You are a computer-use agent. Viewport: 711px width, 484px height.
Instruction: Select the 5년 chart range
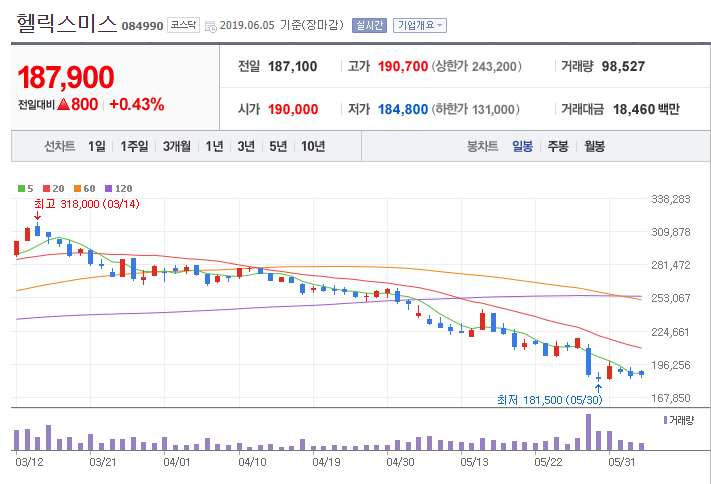click(278, 146)
